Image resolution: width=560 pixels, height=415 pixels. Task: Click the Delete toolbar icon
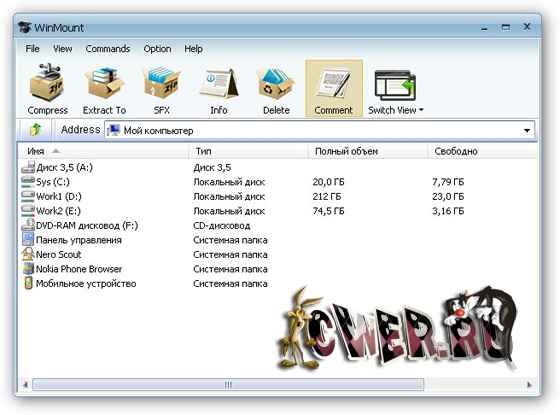(276, 84)
